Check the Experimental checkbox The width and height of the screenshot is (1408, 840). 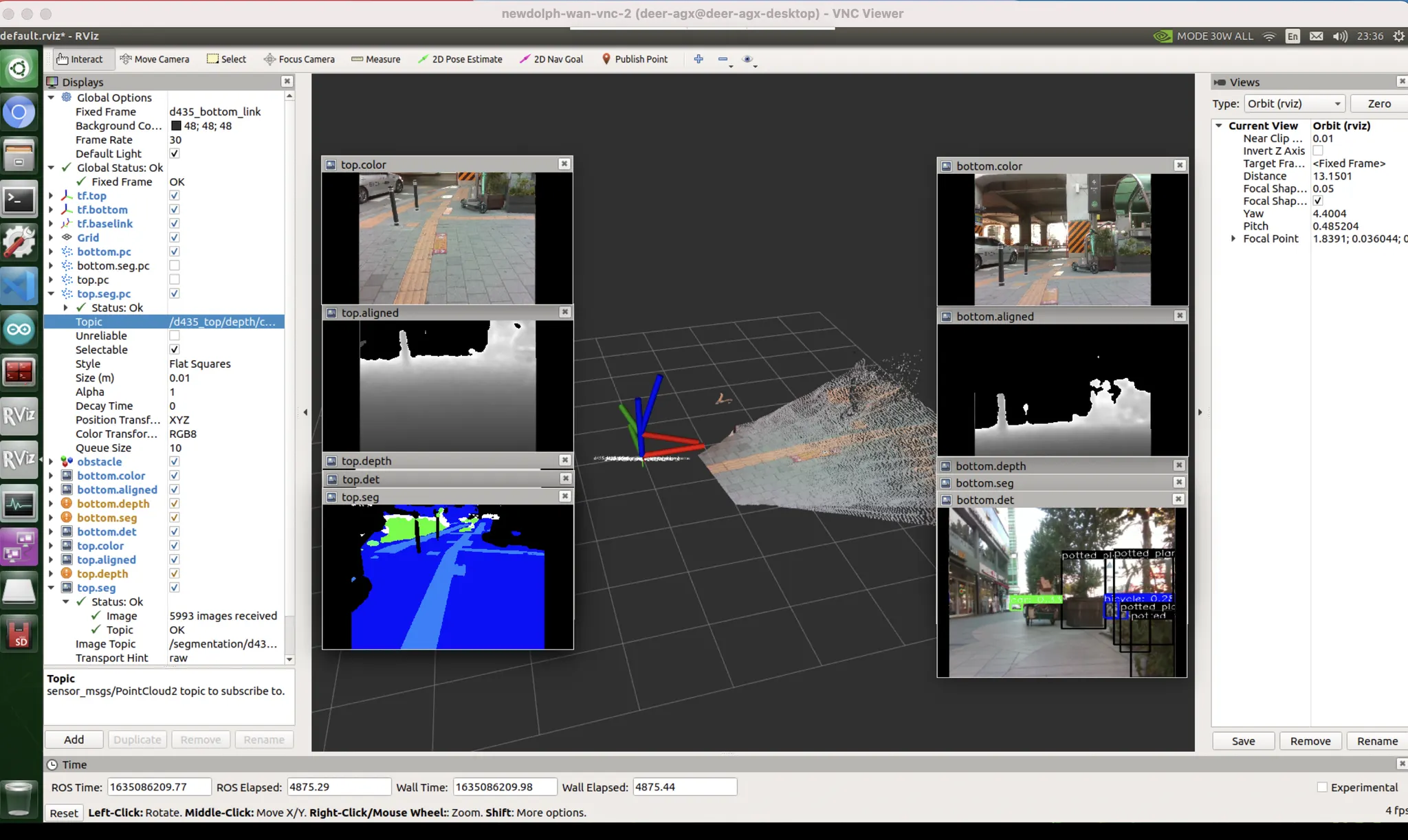1321,787
